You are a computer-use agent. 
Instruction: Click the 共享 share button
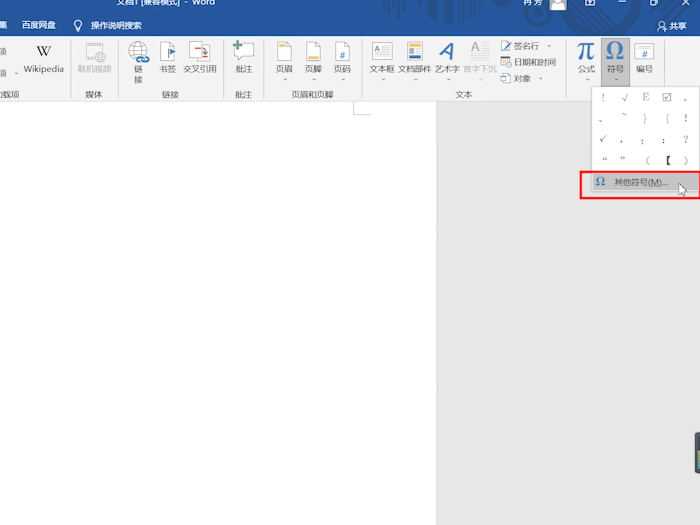[x=671, y=26]
